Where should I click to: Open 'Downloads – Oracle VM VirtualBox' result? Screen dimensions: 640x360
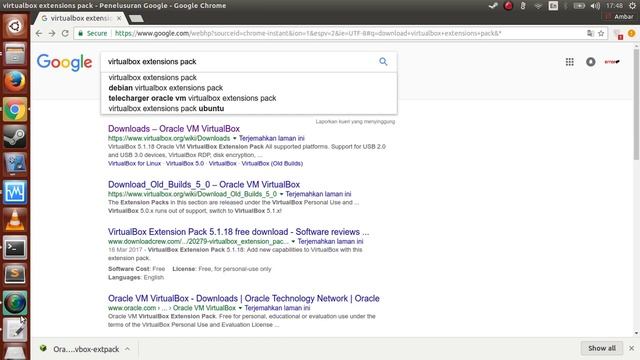(x=174, y=129)
